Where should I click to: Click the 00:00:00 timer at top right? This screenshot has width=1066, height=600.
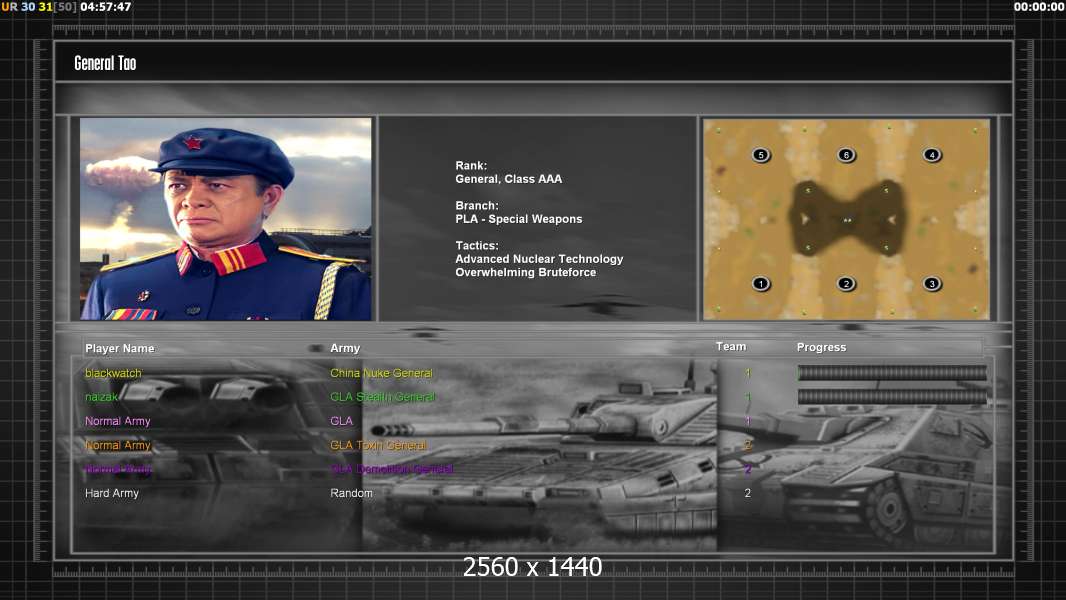coord(1038,7)
